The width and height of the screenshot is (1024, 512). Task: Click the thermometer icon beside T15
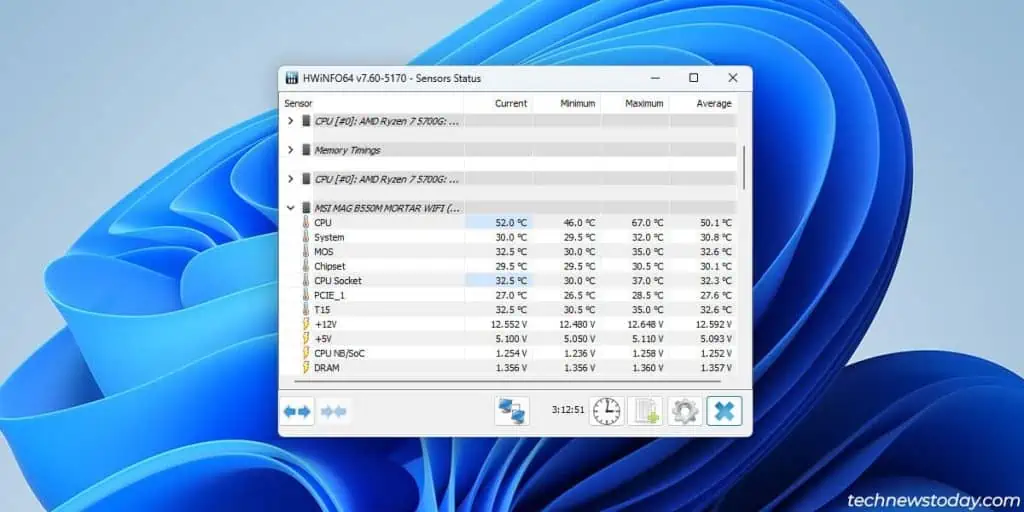click(x=305, y=310)
